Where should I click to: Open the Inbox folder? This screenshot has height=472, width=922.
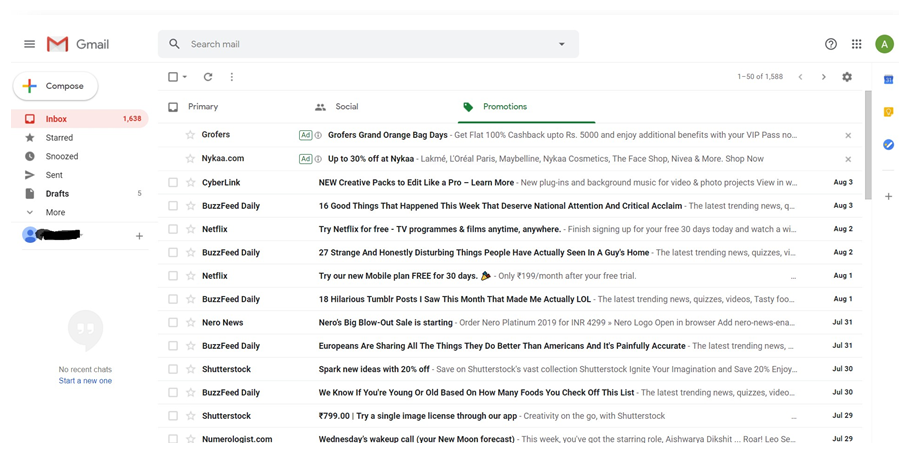[79, 119]
